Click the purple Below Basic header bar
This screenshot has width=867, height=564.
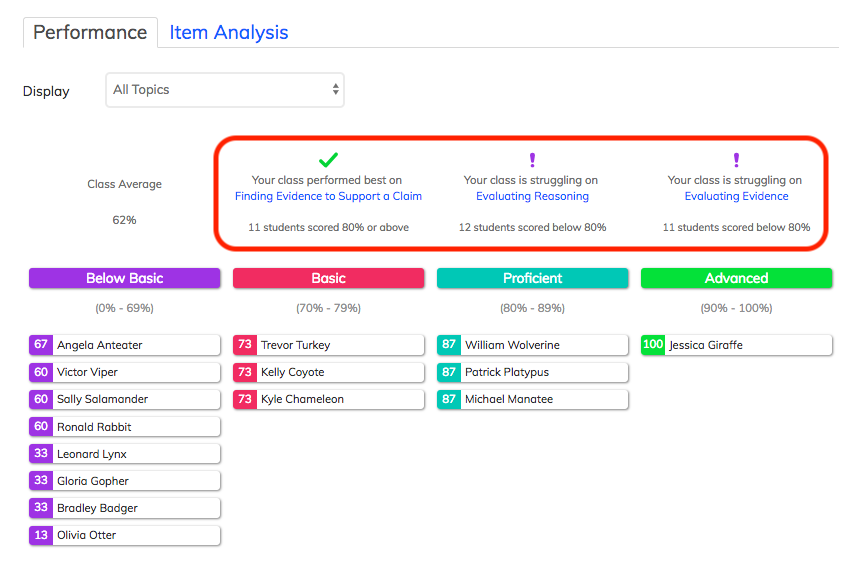tap(124, 278)
